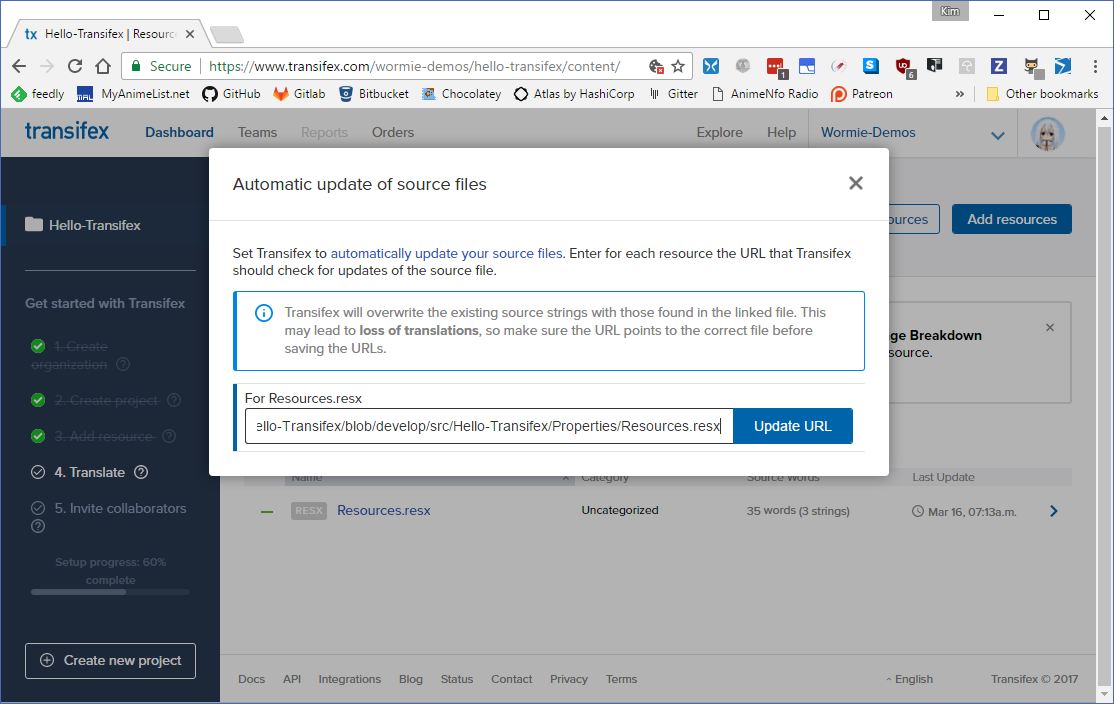
Task: Open the automatically update your source files link
Action: tap(446, 254)
